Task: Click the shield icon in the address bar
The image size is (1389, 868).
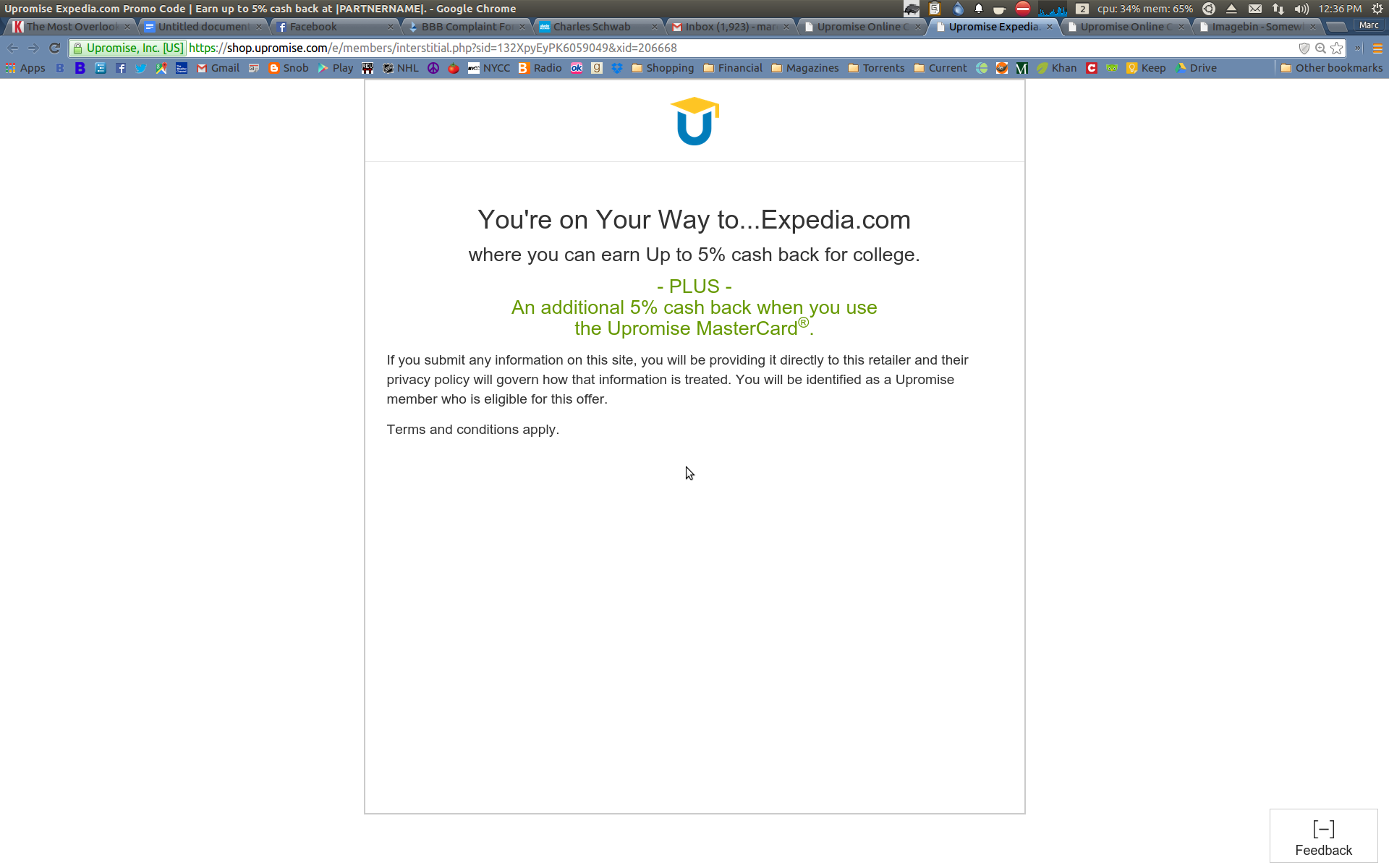Action: [1304, 48]
